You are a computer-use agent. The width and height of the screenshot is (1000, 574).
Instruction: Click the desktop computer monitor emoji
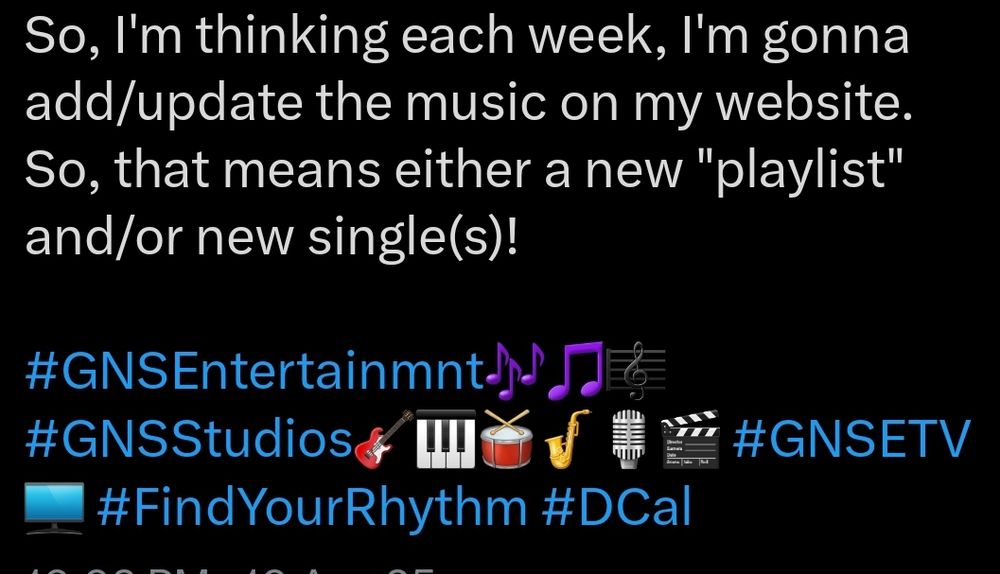click(54, 506)
